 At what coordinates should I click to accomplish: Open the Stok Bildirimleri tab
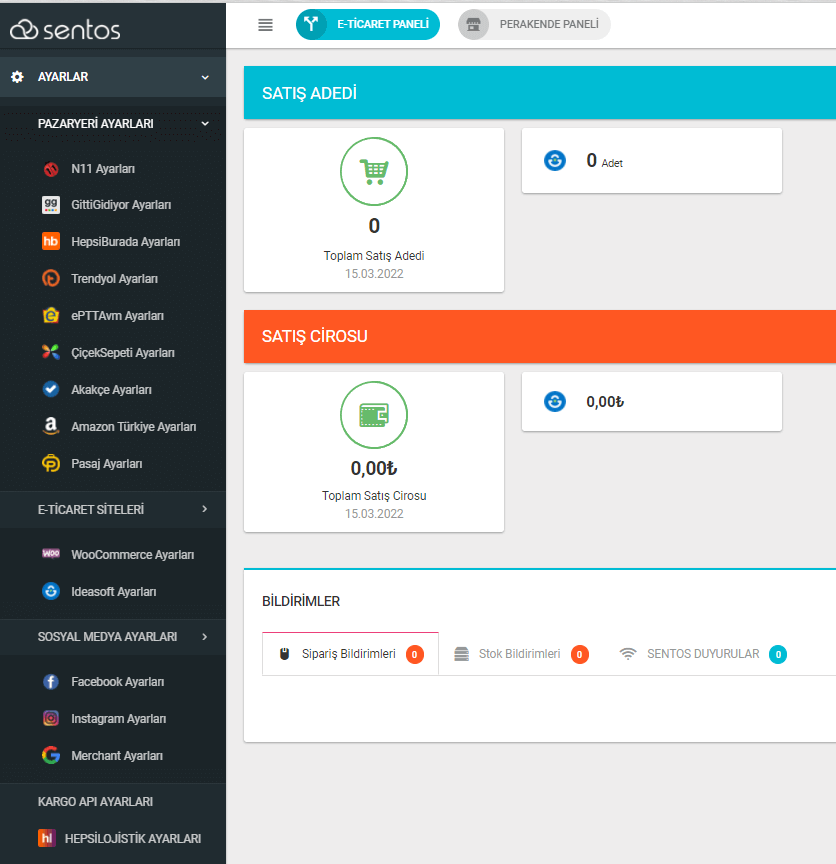pyautogui.click(x=521, y=654)
